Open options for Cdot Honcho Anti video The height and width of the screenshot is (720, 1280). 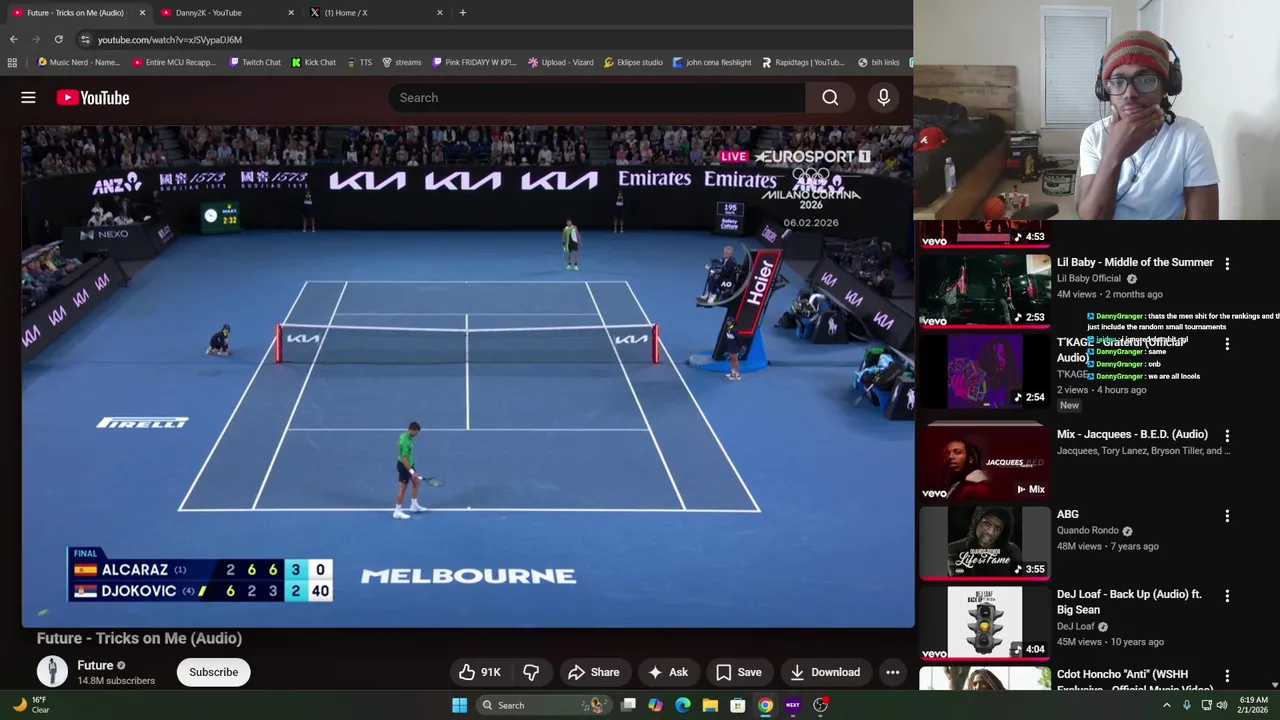1227,676
